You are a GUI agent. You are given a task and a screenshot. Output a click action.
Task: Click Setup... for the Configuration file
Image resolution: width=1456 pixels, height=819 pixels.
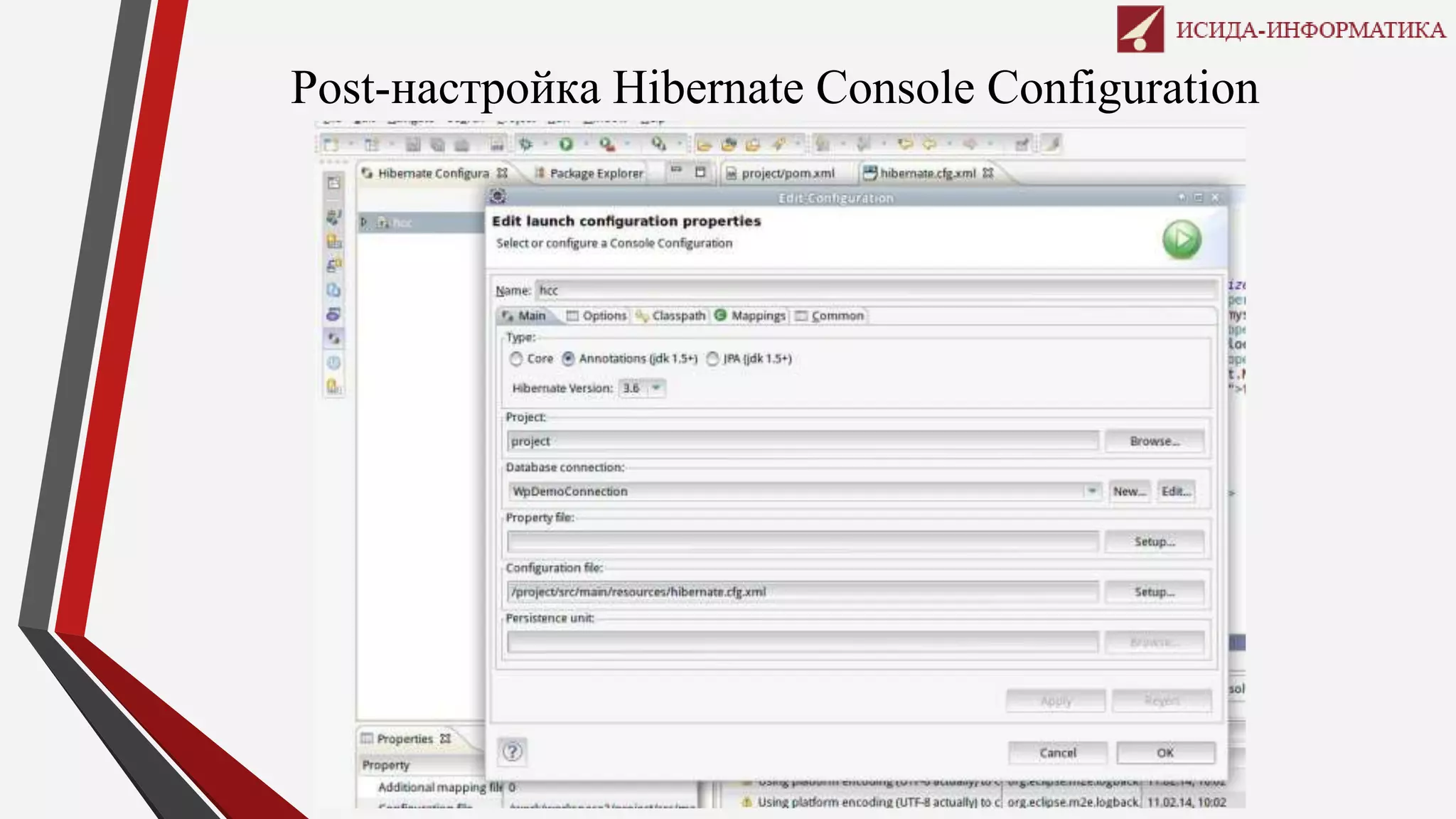(x=1155, y=591)
